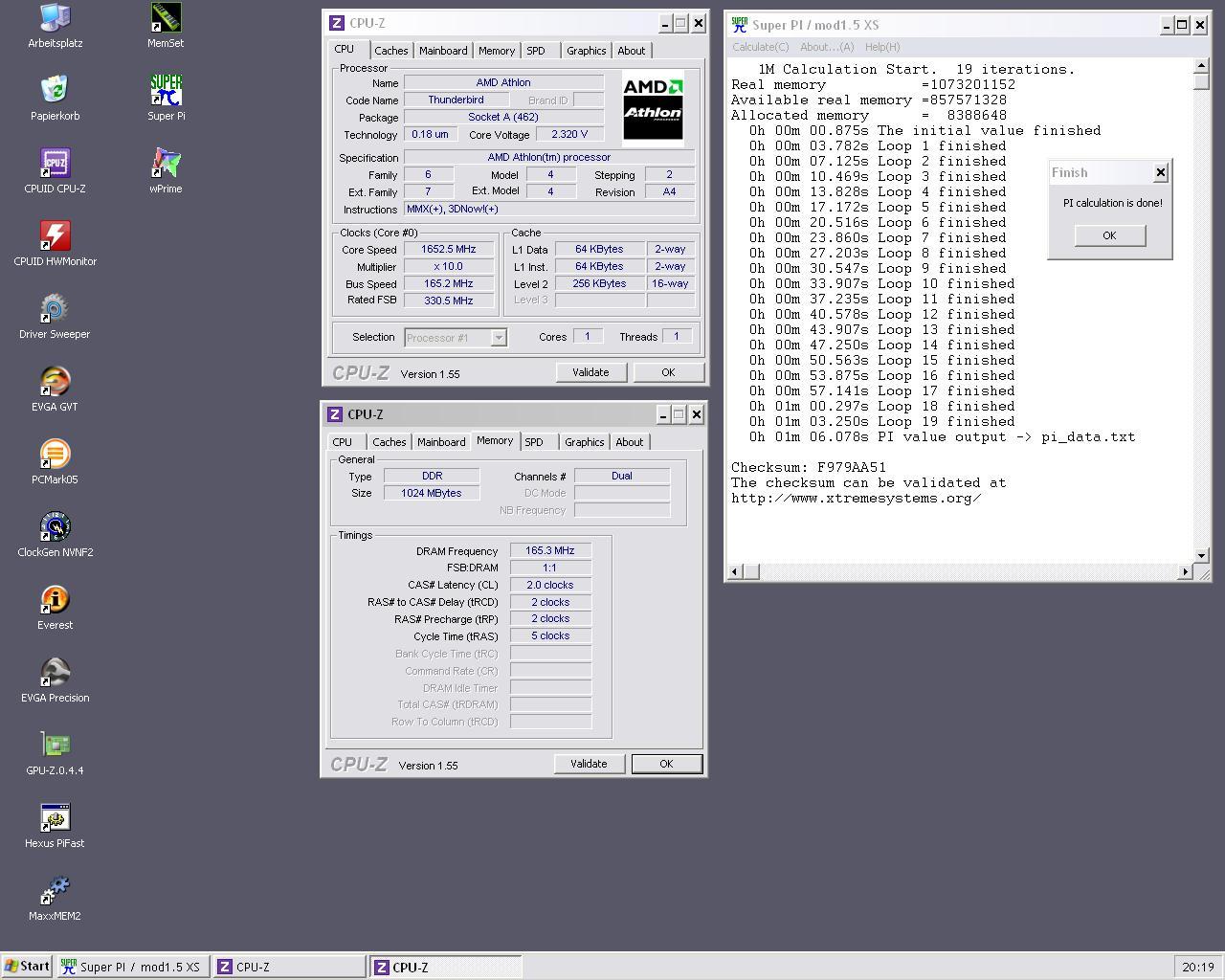
Task: Click OK in the lower CPU-Z window
Action: (x=666, y=764)
